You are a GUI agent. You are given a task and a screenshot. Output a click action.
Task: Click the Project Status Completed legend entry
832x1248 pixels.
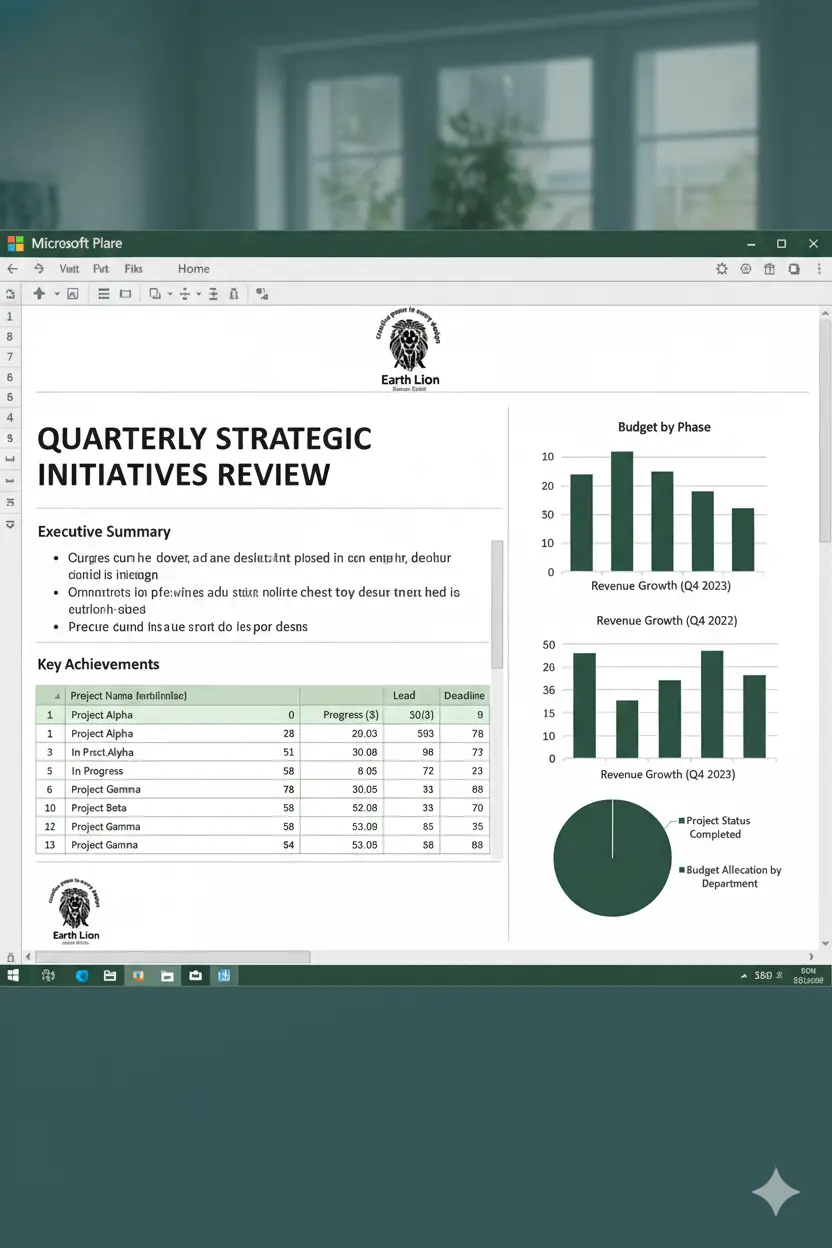click(x=714, y=827)
